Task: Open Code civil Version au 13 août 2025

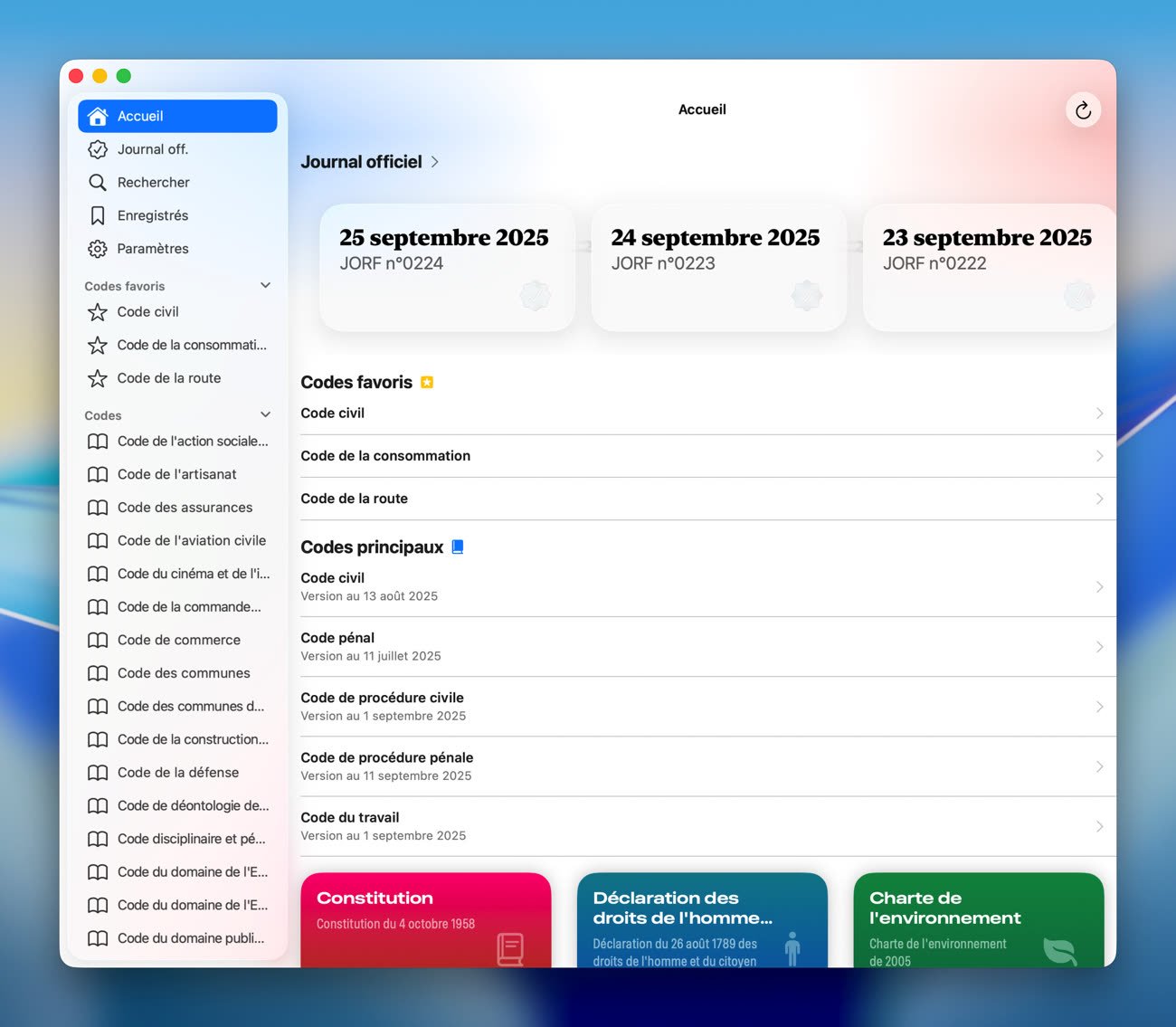Action: tap(707, 586)
